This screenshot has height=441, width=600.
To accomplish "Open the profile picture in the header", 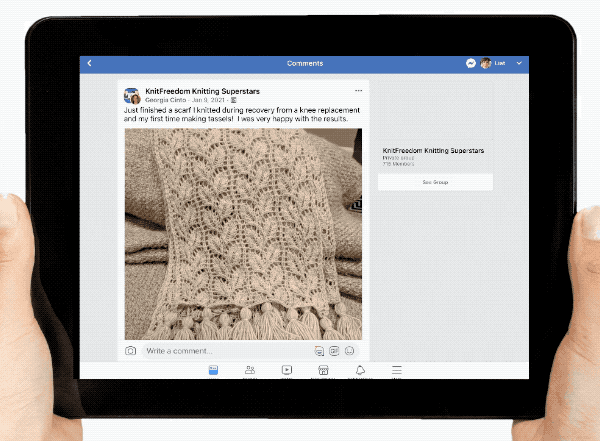I will tap(486, 63).
